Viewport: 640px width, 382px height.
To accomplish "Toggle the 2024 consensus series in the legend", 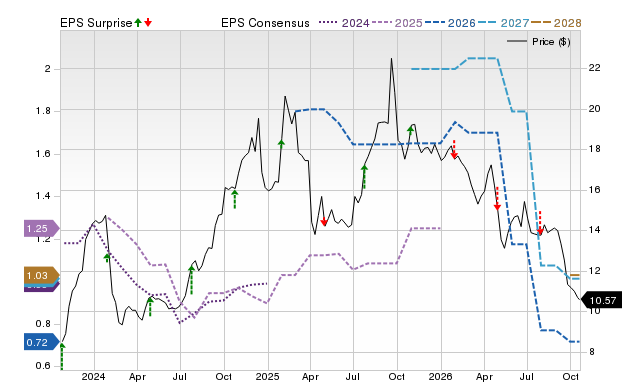I will pyautogui.click(x=344, y=23).
